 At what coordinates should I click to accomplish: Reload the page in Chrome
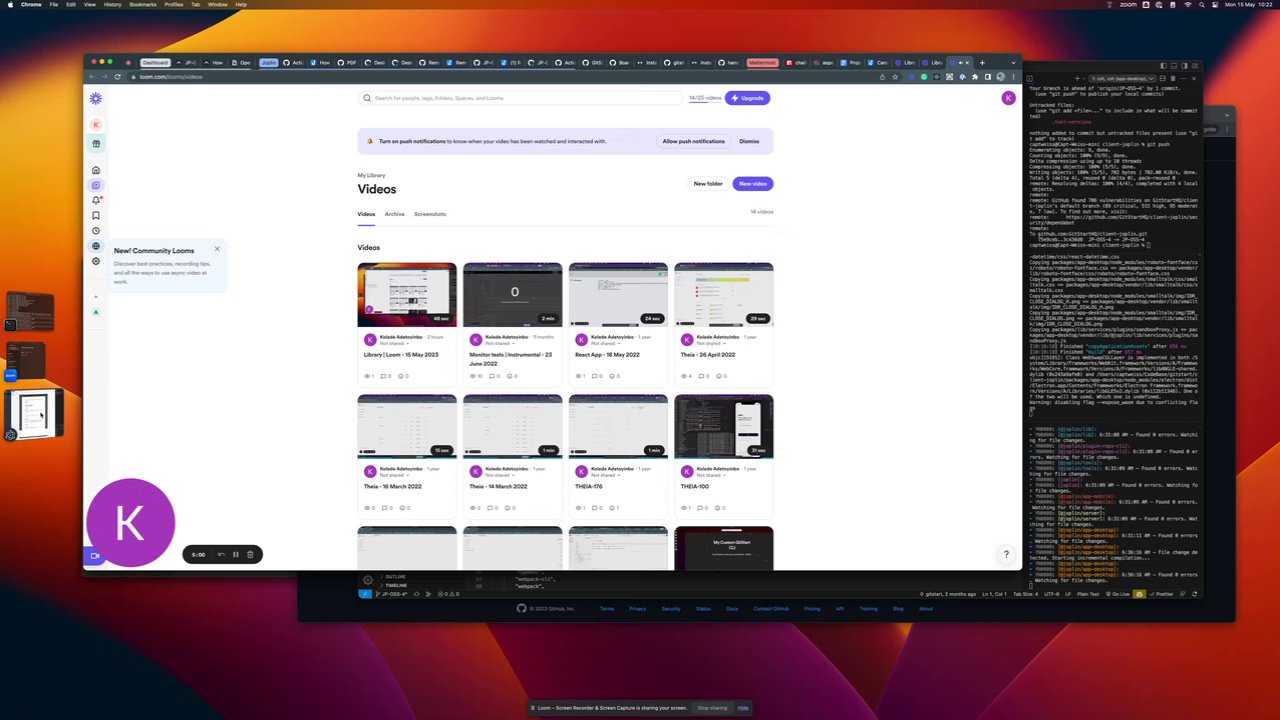click(118, 77)
